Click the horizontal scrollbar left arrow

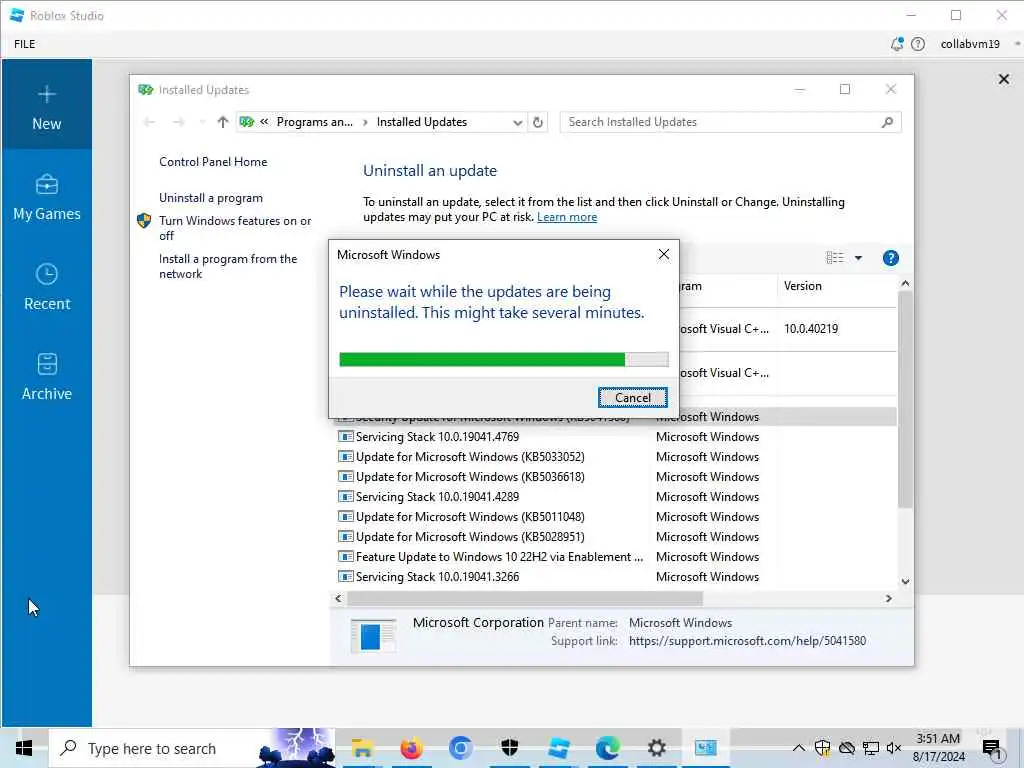coord(338,598)
